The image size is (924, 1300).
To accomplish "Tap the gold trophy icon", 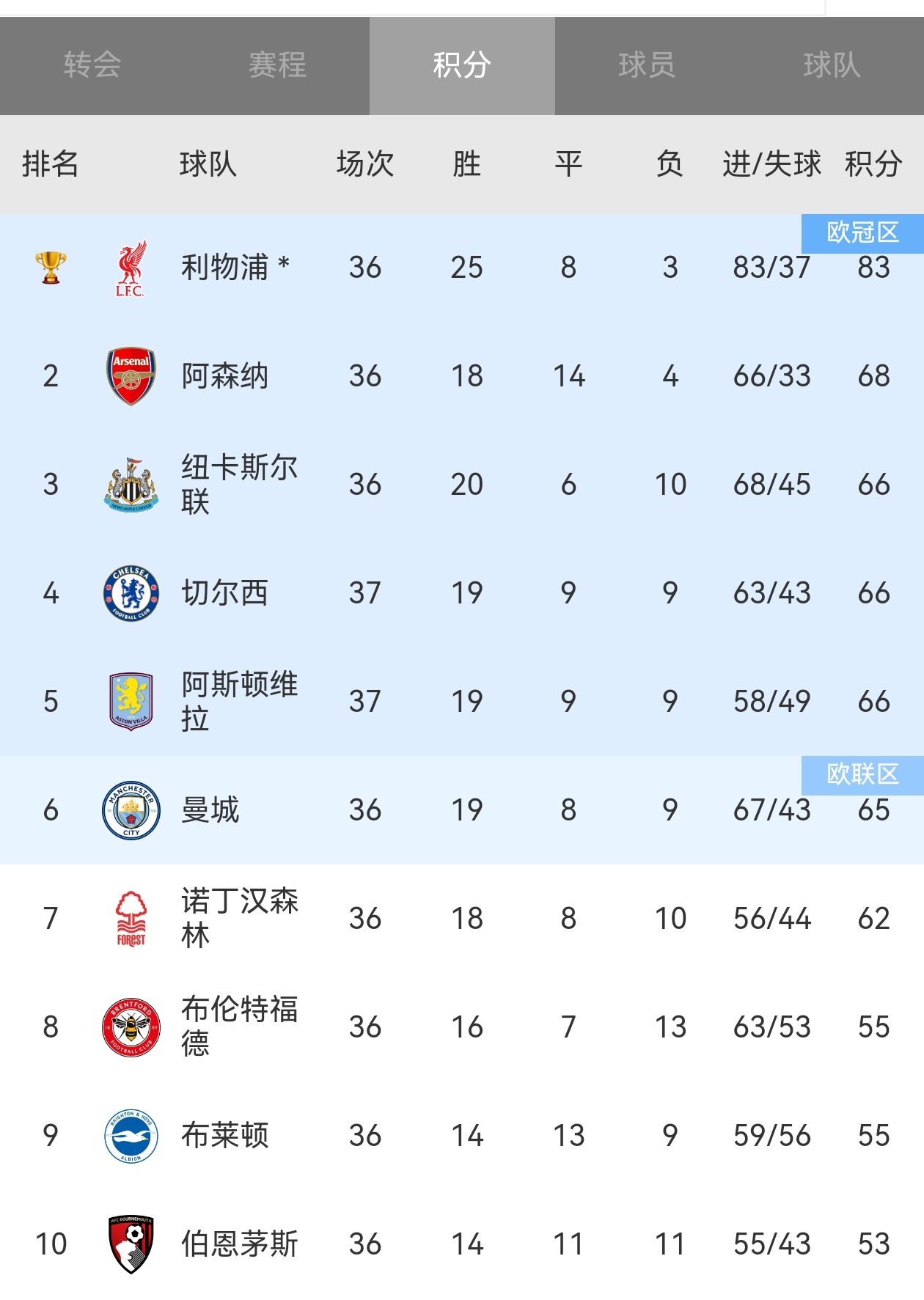I will [51, 268].
